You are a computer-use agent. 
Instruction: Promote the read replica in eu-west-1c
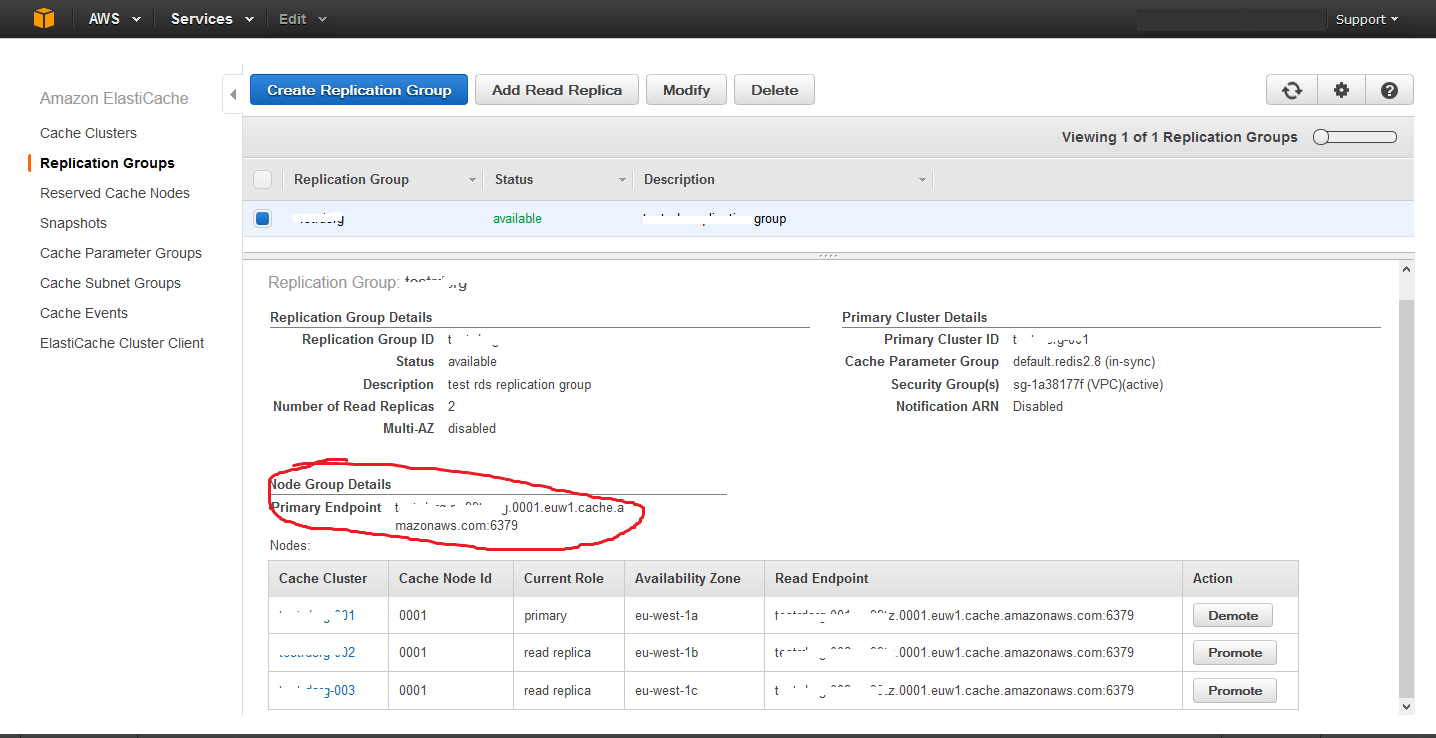point(1235,691)
